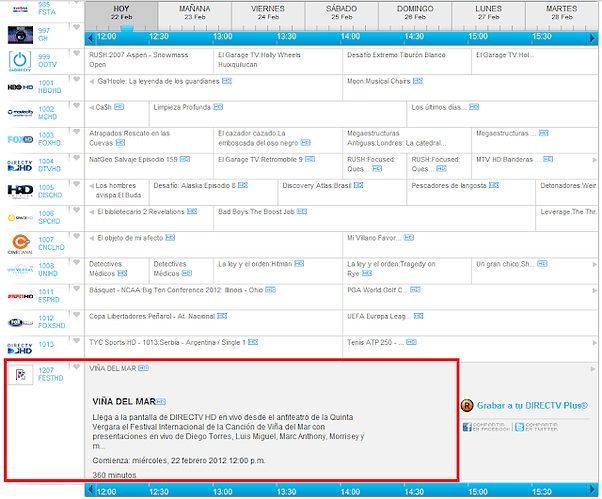Click Grabar a tu DIRECTV Plus link
Screen dimensions: 602x499
(530, 405)
